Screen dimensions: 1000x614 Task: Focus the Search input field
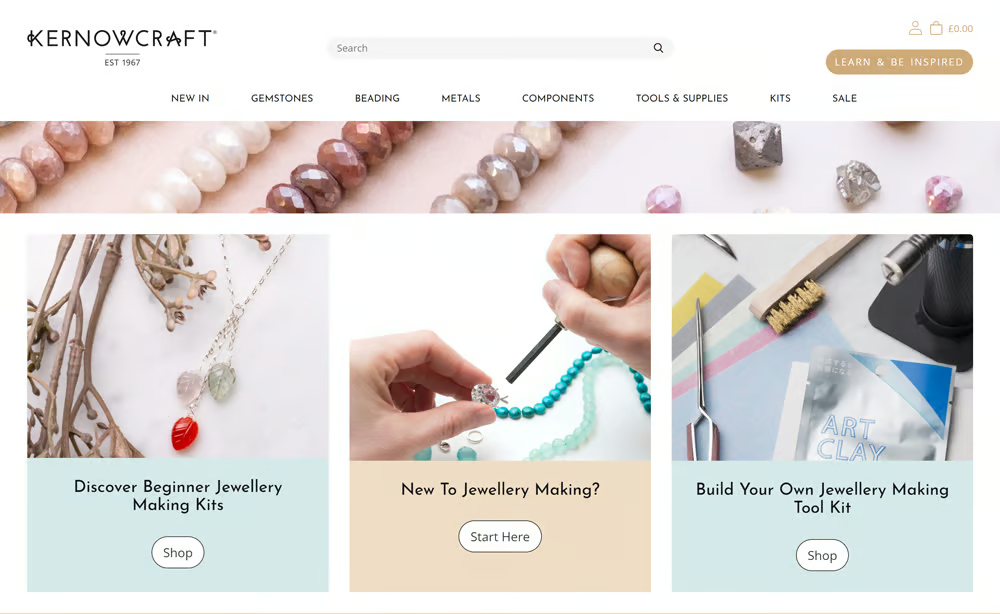point(492,48)
